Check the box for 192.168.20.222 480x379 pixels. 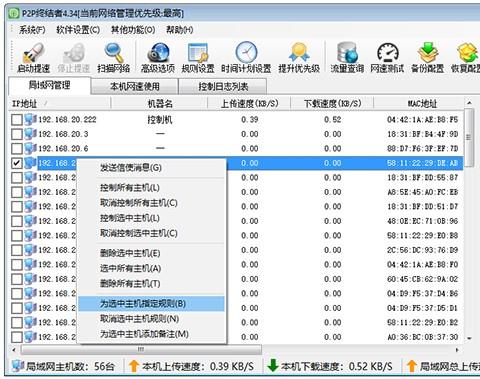17,120
